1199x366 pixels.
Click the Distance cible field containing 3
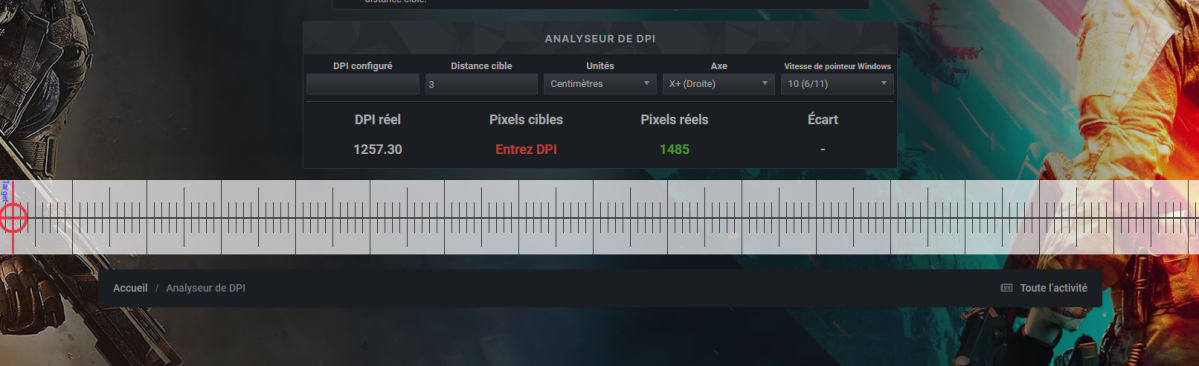click(x=482, y=84)
